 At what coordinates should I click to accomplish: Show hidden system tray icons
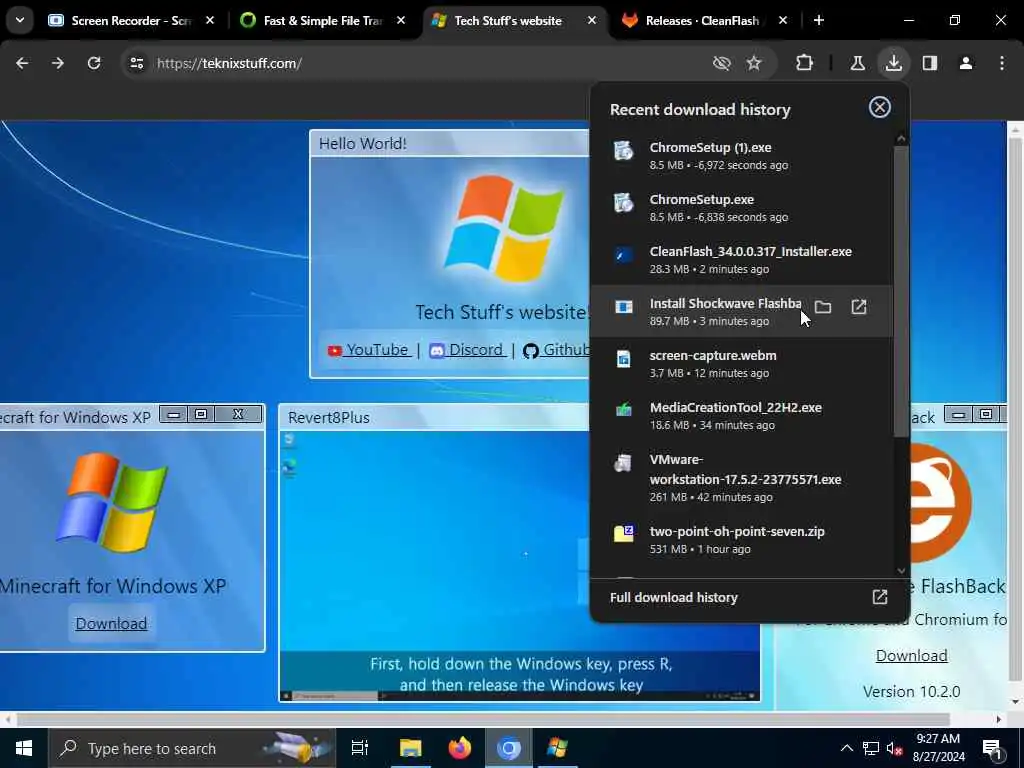pos(846,748)
